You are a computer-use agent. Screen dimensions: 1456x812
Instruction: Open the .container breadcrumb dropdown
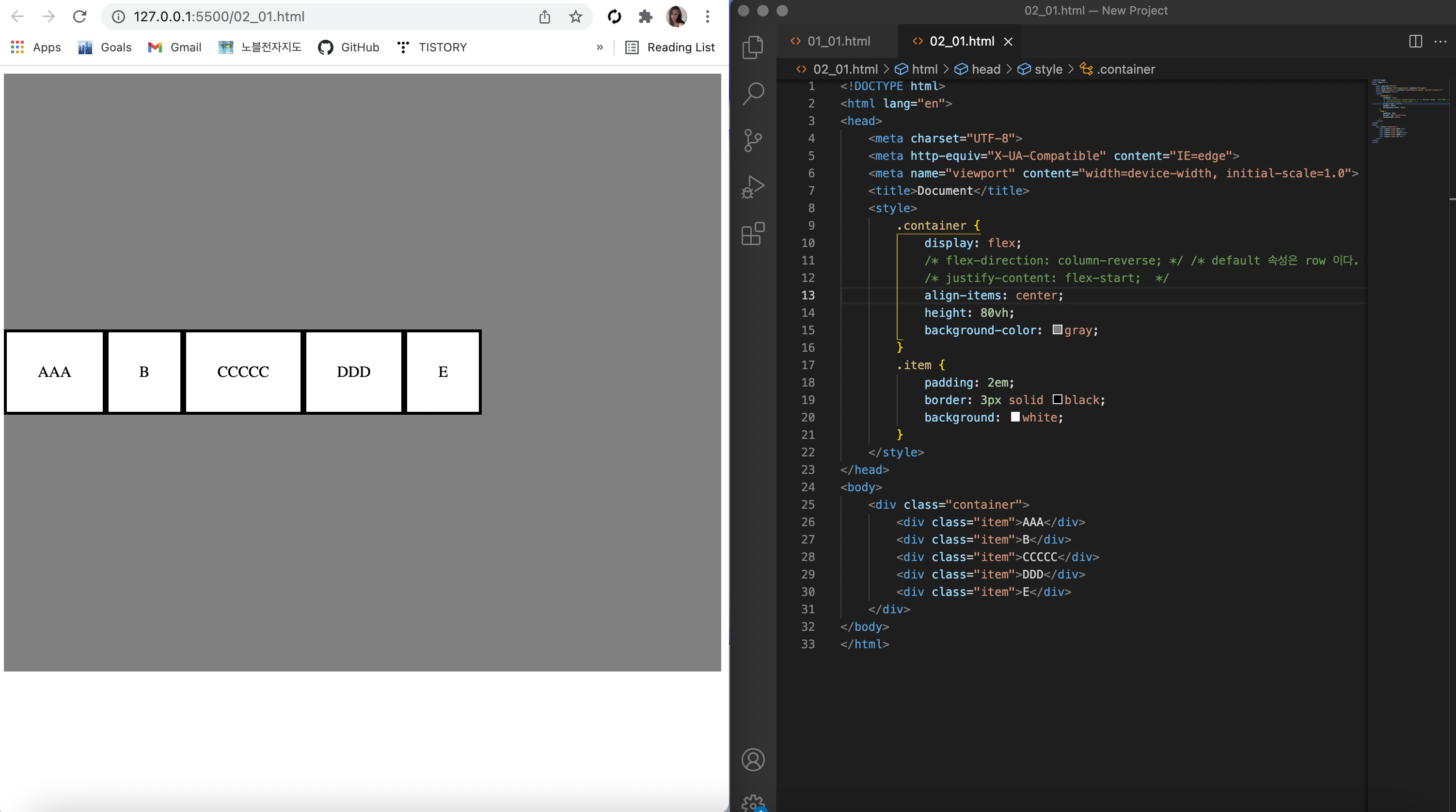click(x=1125, y=69)
